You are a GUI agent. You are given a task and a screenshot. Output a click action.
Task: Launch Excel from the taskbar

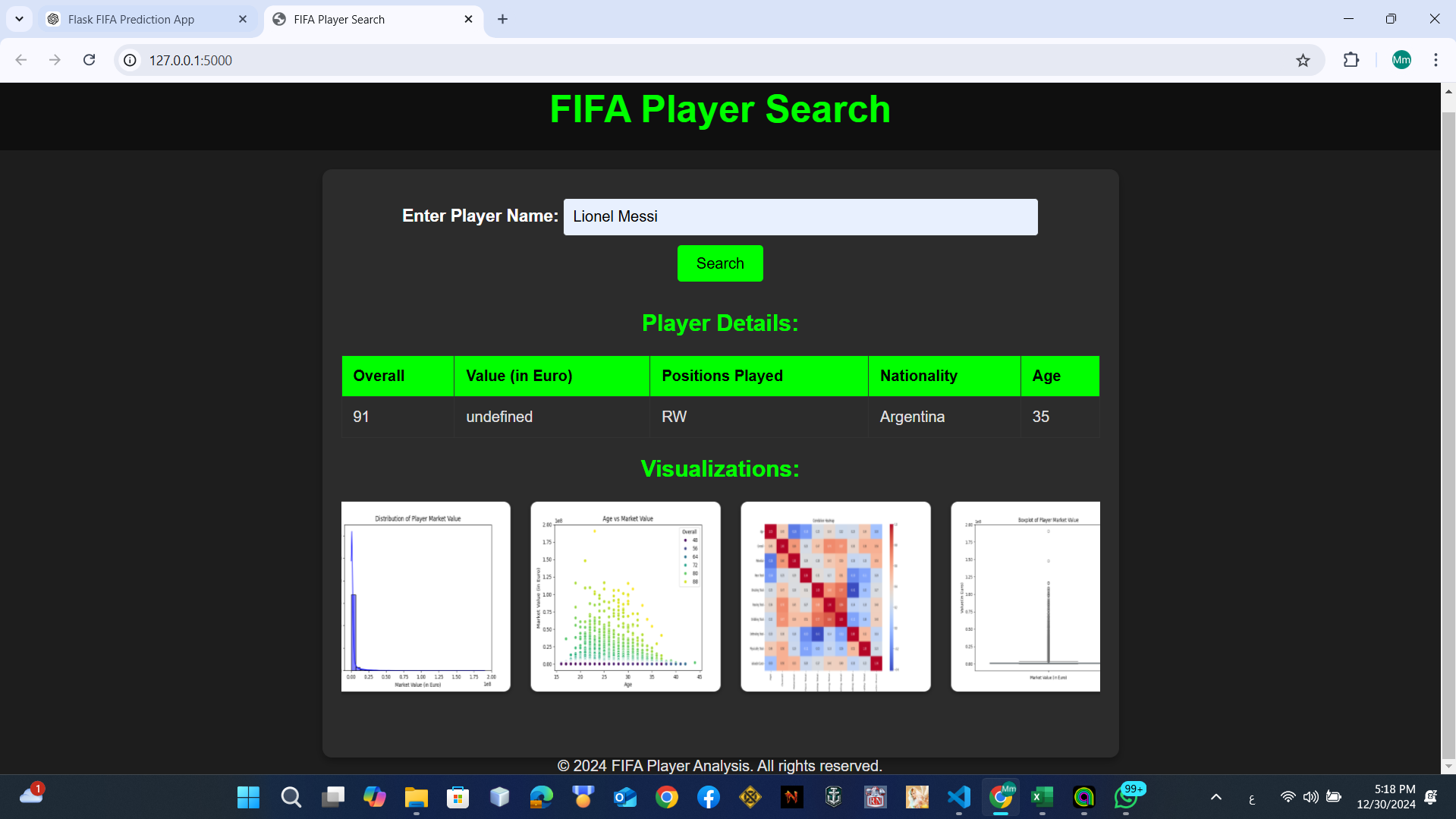pos(1042,798)
